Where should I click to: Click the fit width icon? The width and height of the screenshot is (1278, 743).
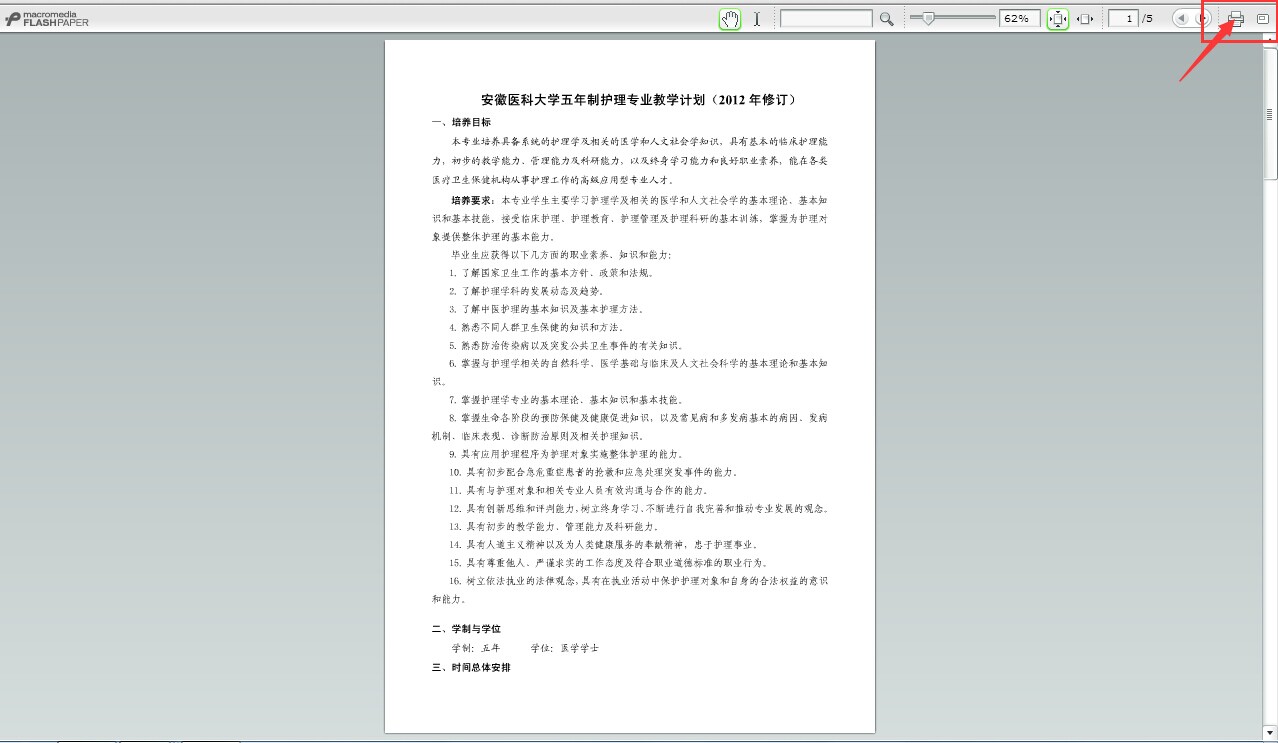pos(1085,19)
